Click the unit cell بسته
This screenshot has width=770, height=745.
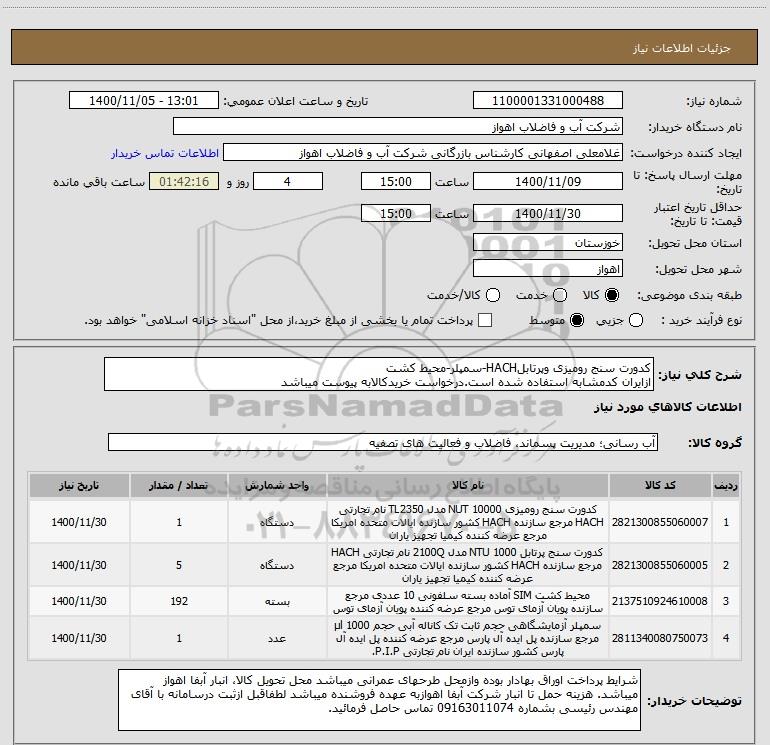coord(277,602)
